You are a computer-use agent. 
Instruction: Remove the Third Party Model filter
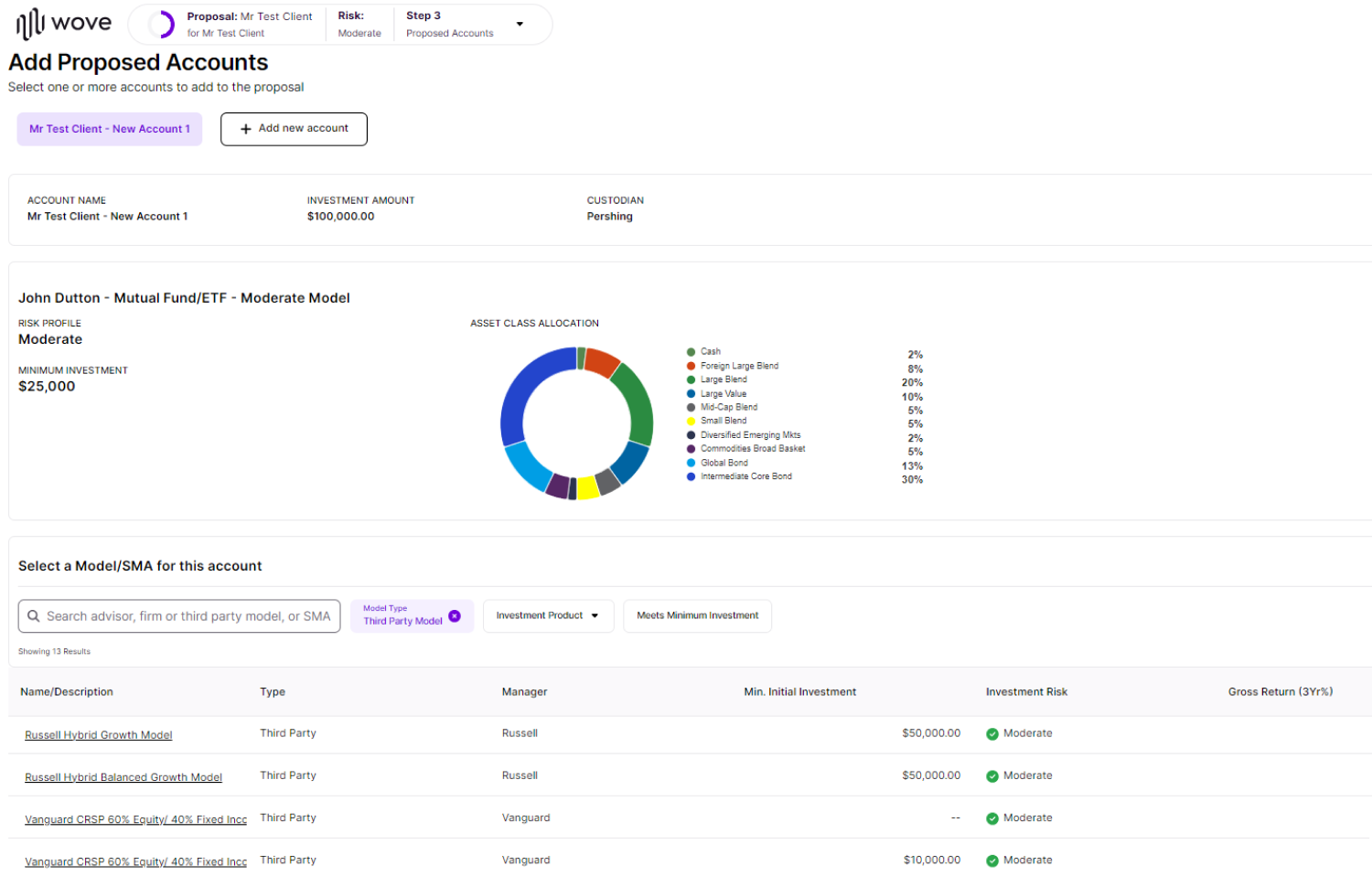[455, 616]
